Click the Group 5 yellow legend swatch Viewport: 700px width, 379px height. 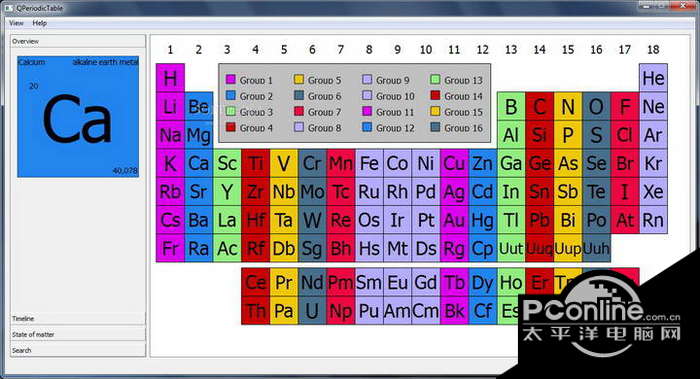(x=299, y=79)
